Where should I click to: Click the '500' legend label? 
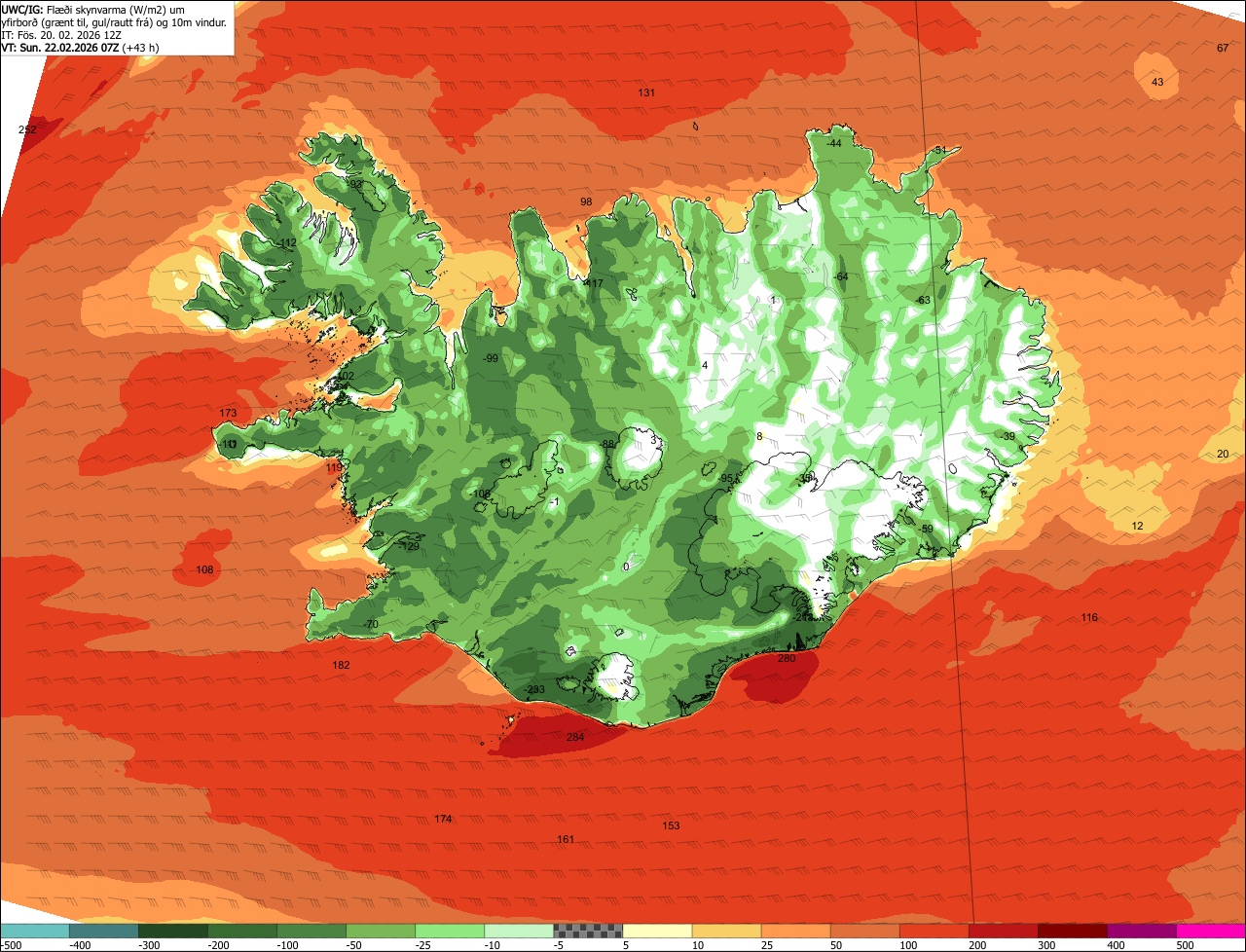[1185, 944]
